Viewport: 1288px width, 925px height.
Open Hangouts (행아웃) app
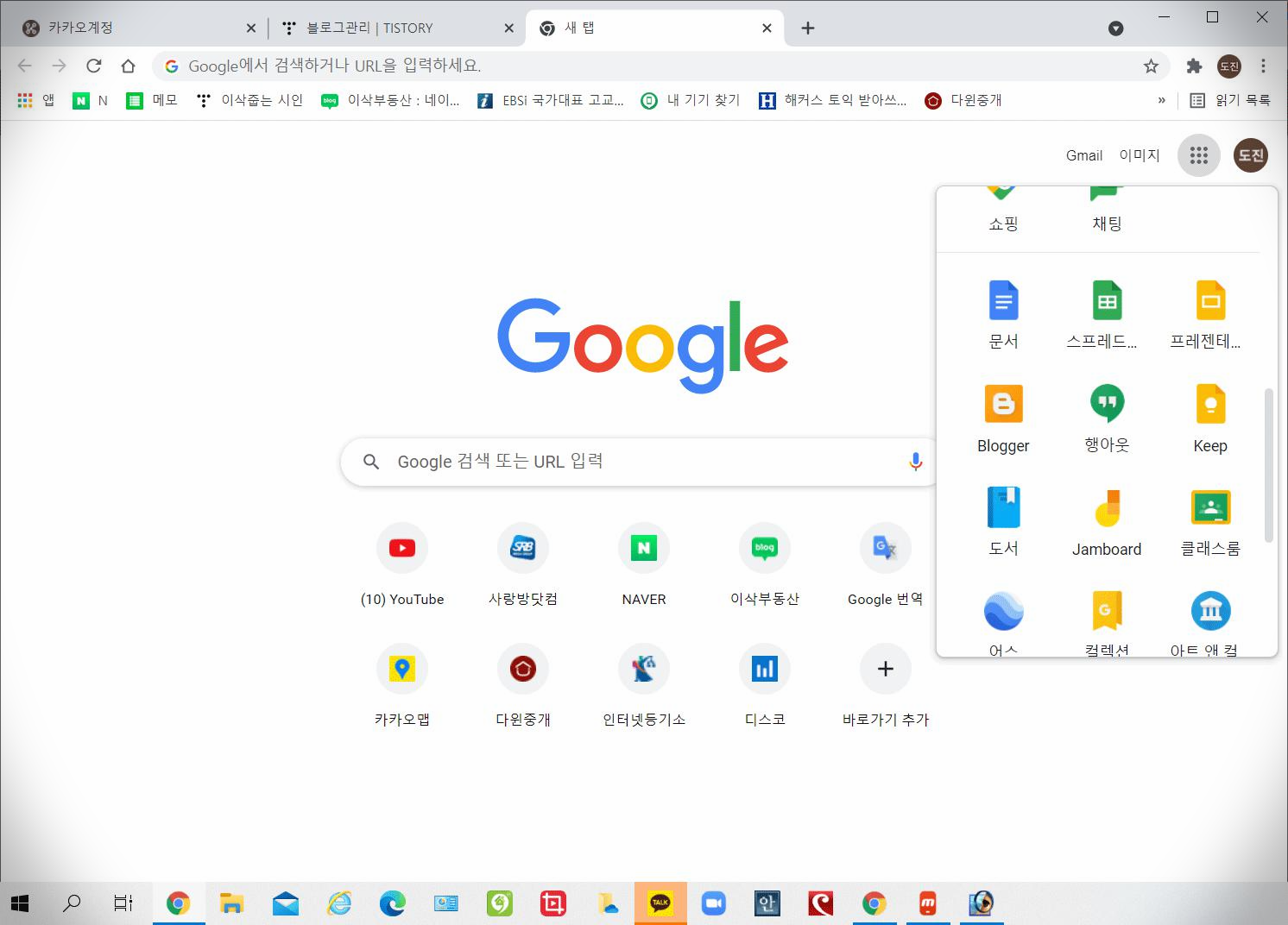1107,418
